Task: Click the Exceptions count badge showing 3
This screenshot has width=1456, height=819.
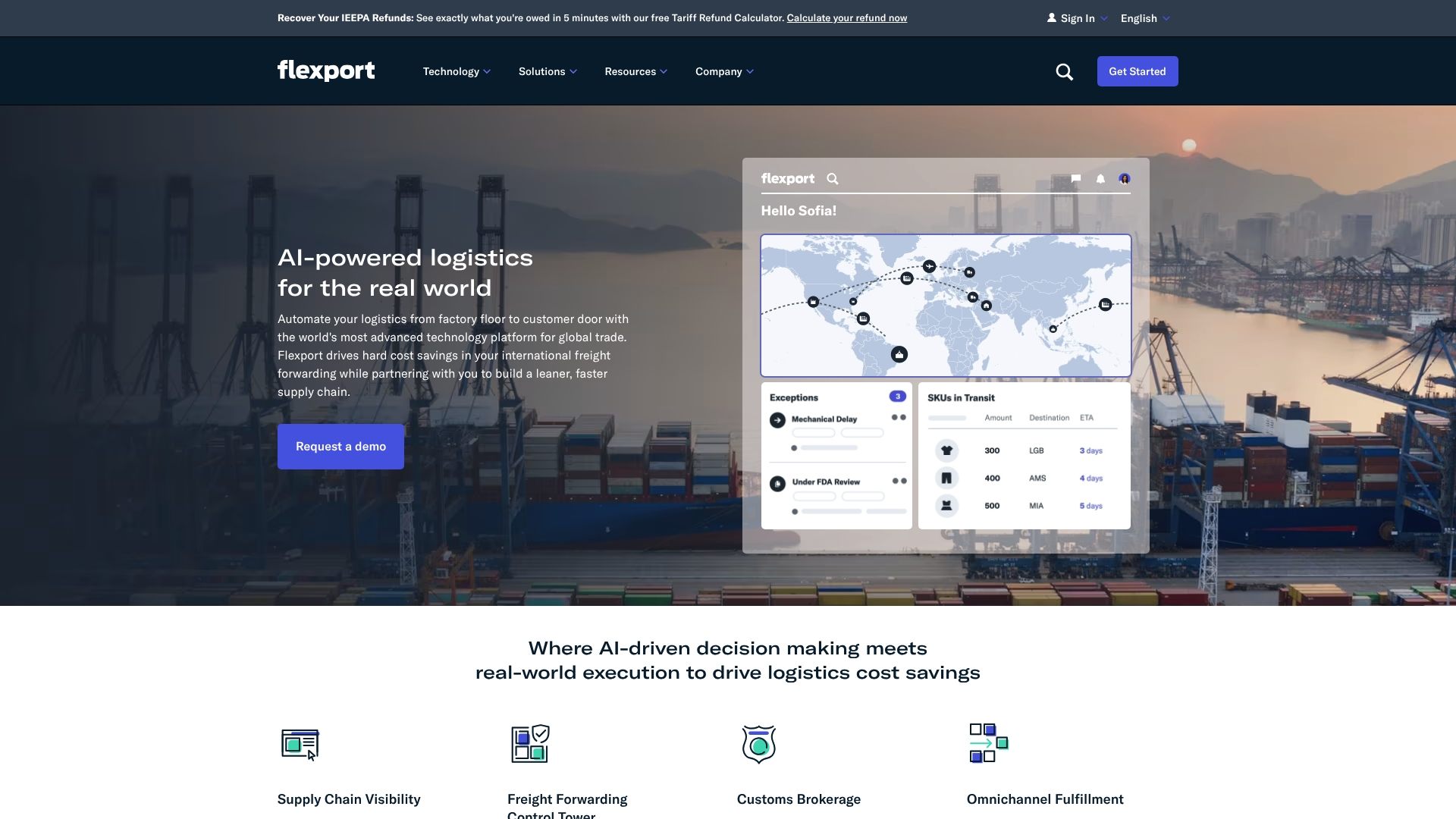Action: [x=898, y=396]
